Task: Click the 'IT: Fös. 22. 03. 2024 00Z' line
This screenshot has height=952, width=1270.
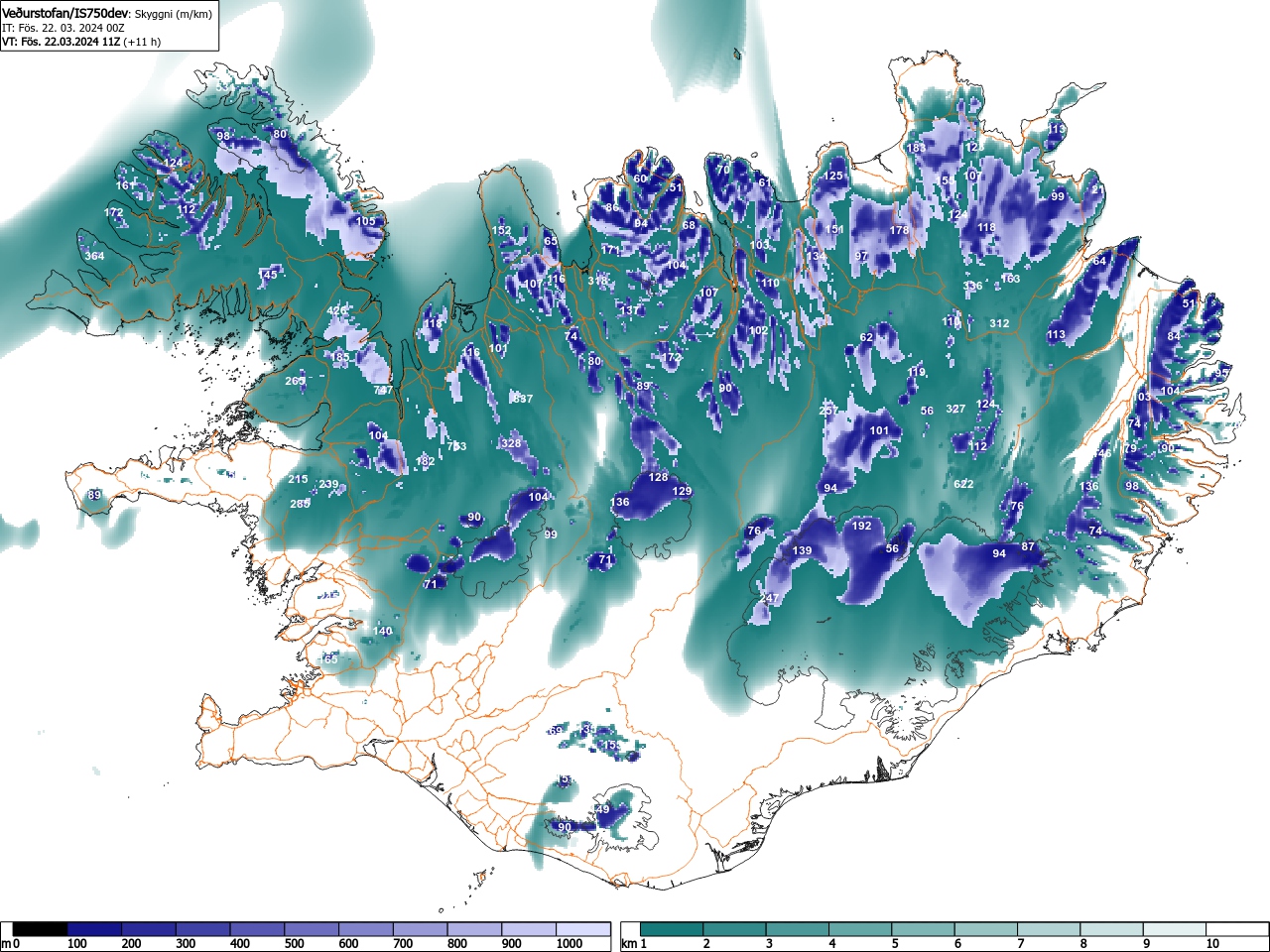Action: click(63, 28)
